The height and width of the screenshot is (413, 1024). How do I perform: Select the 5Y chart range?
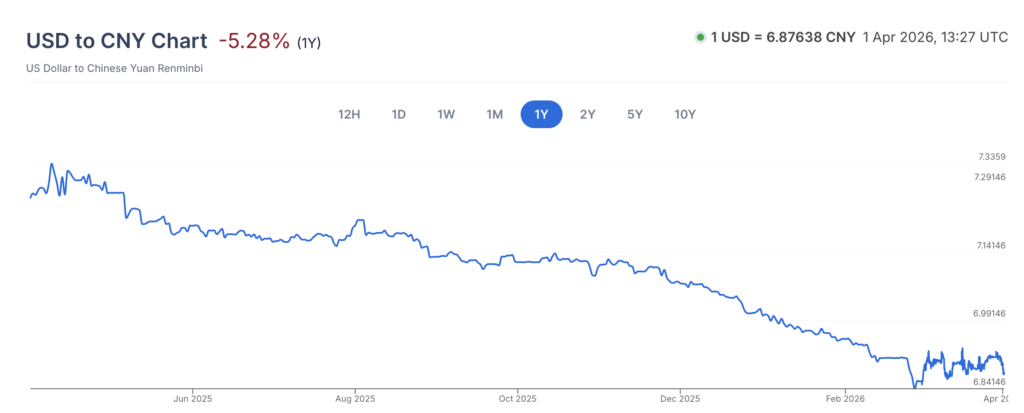635,114
